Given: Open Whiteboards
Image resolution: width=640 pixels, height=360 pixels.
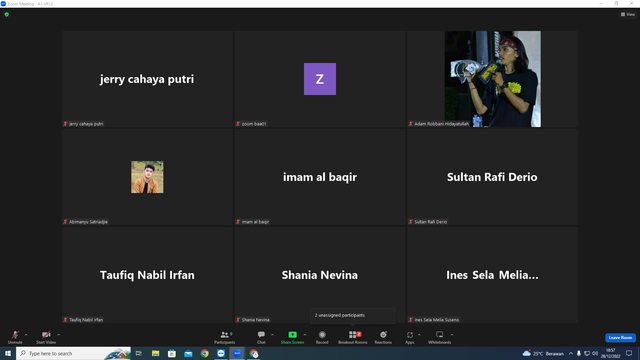Looking at the screenshot, I should click(440, 337).
